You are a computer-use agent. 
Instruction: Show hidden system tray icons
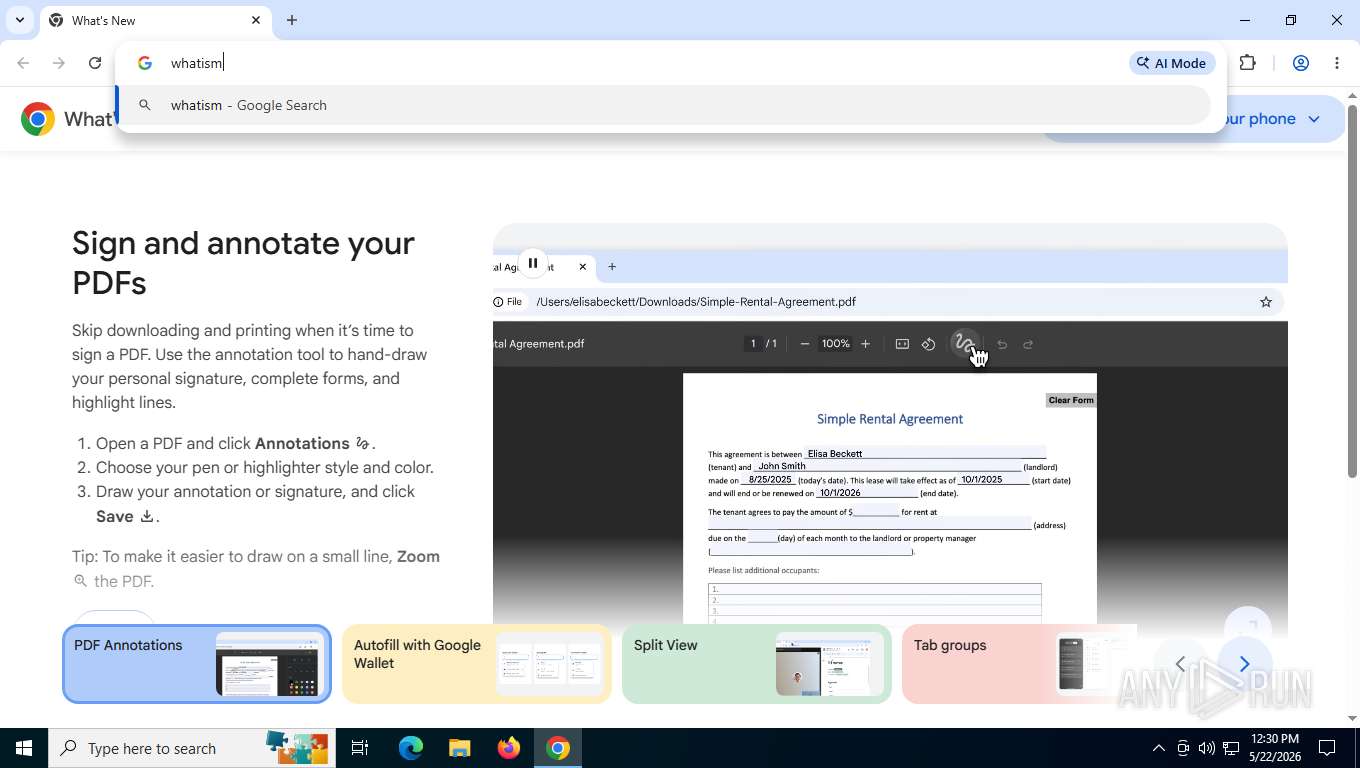pos(1158,748)
